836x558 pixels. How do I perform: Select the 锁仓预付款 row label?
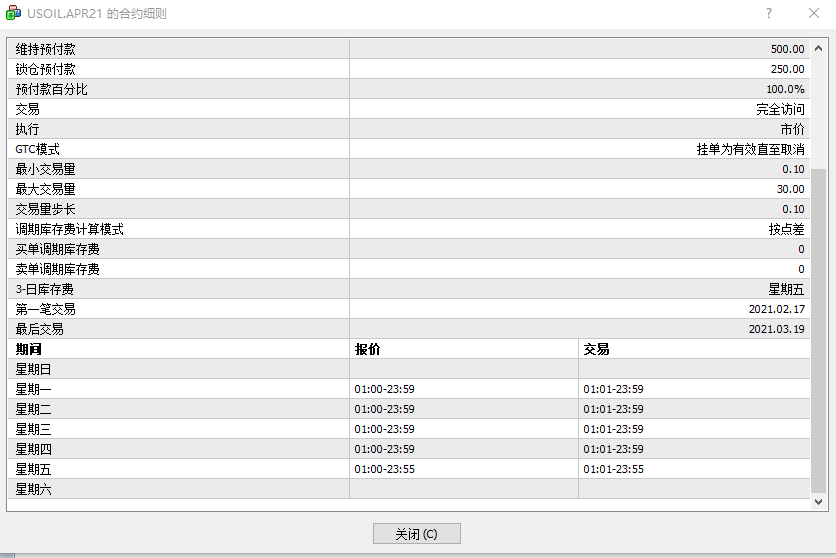pos(45,69)
